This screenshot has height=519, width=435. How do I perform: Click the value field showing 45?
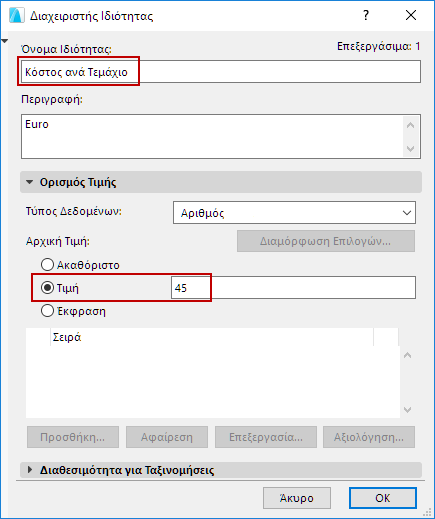(x=293, y=288)
